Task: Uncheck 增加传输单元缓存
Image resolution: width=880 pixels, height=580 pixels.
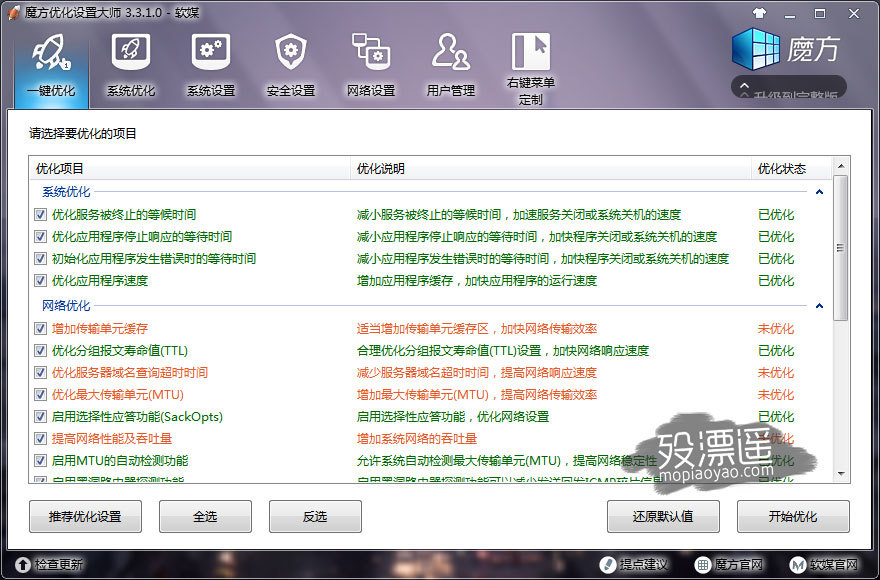Action: [x=40, y=328]
